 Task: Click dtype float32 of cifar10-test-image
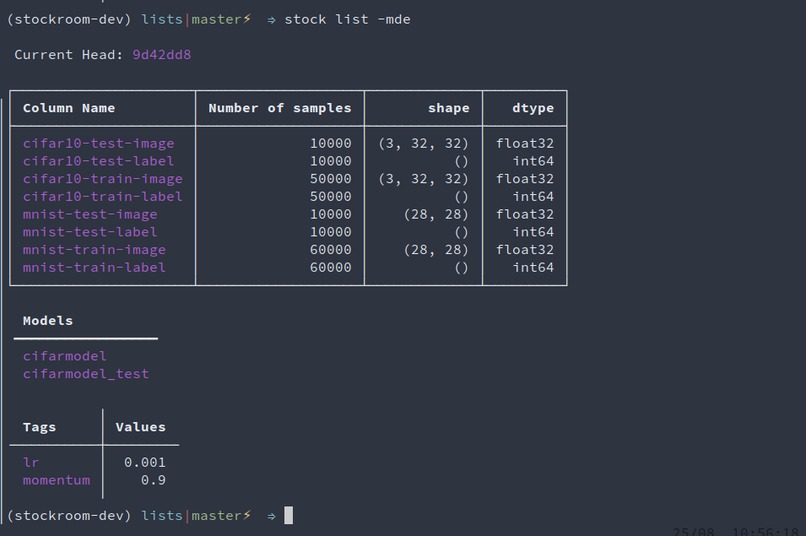pyautogui.click(x=525, y=143)
